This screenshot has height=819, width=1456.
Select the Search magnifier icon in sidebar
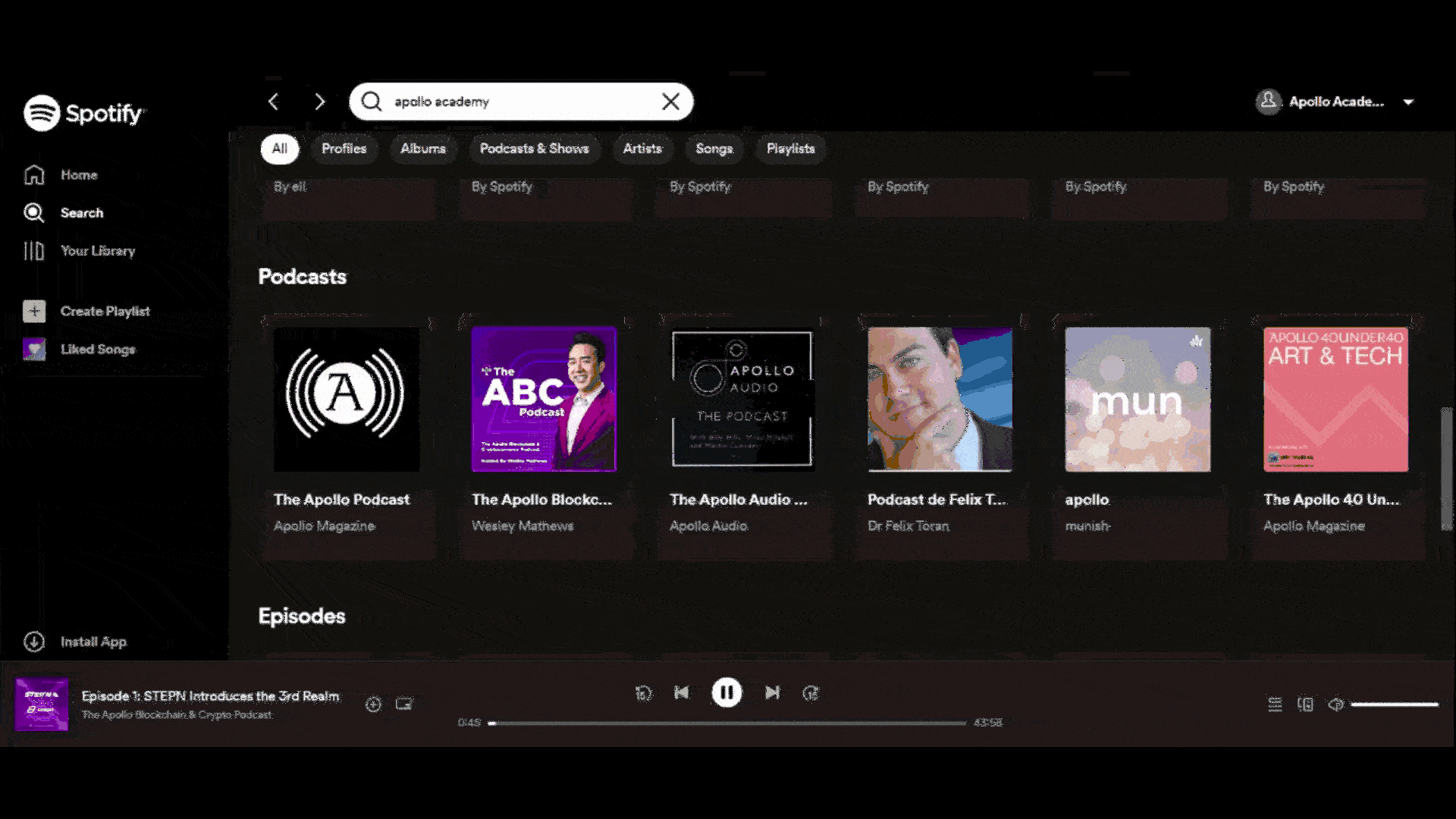[34, 213]
